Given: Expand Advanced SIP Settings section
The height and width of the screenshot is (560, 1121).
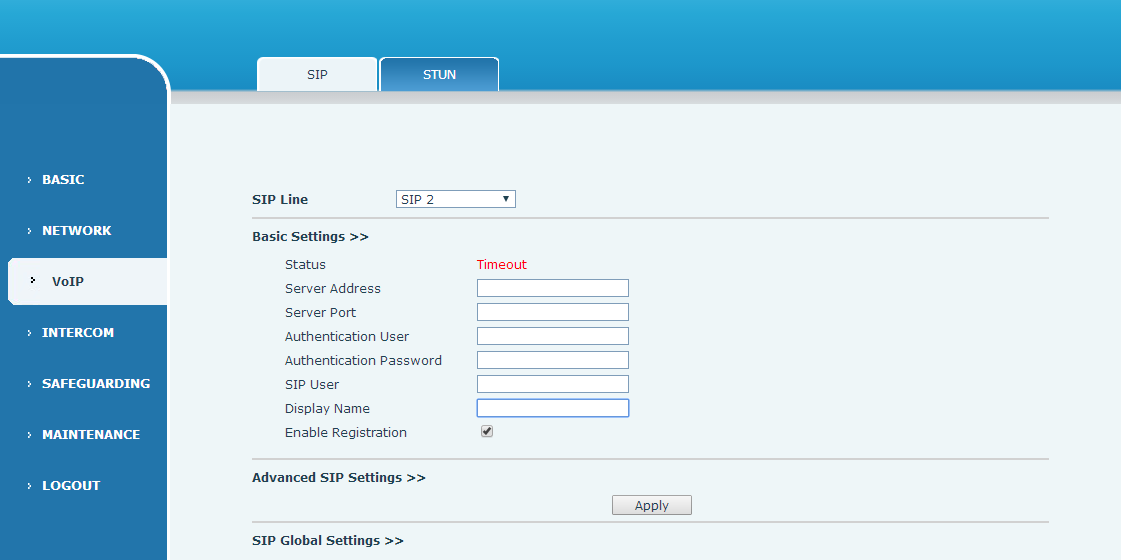Looking at the screenshot, I should coord(338,478).
